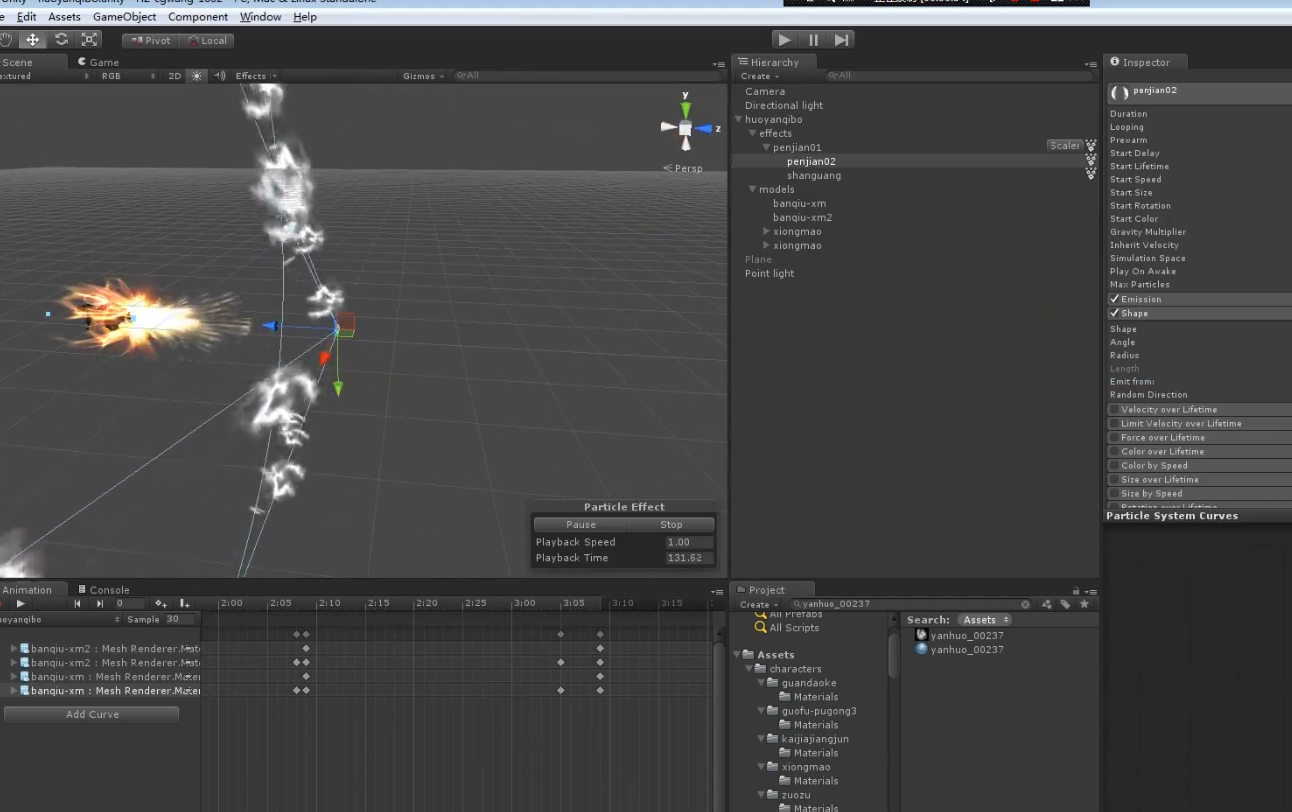Screen dimensions: 1292x812
Task: Enable Size by Speed module
Action: coord(1114,493)
